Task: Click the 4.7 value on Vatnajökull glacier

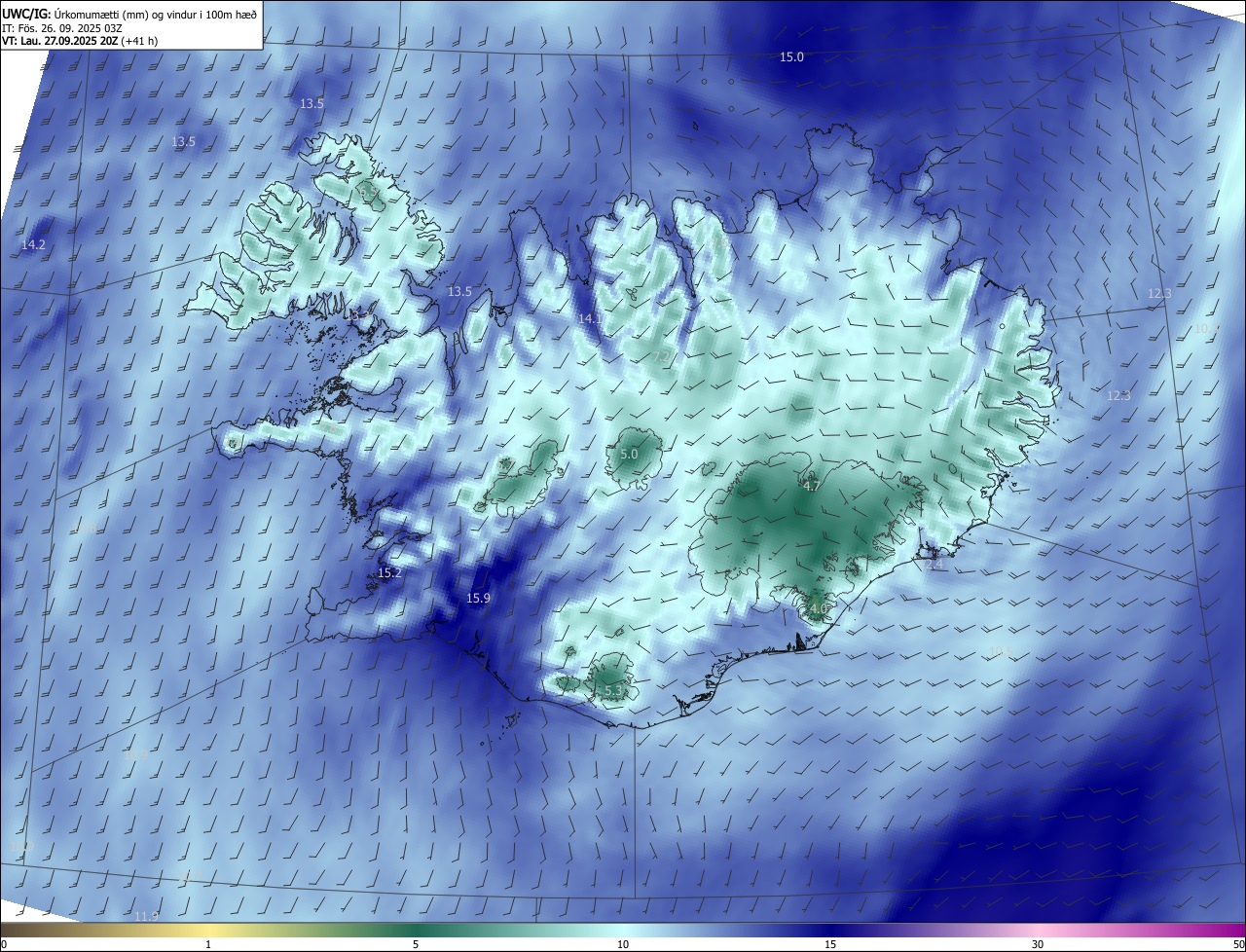Action: pos(811,486)
